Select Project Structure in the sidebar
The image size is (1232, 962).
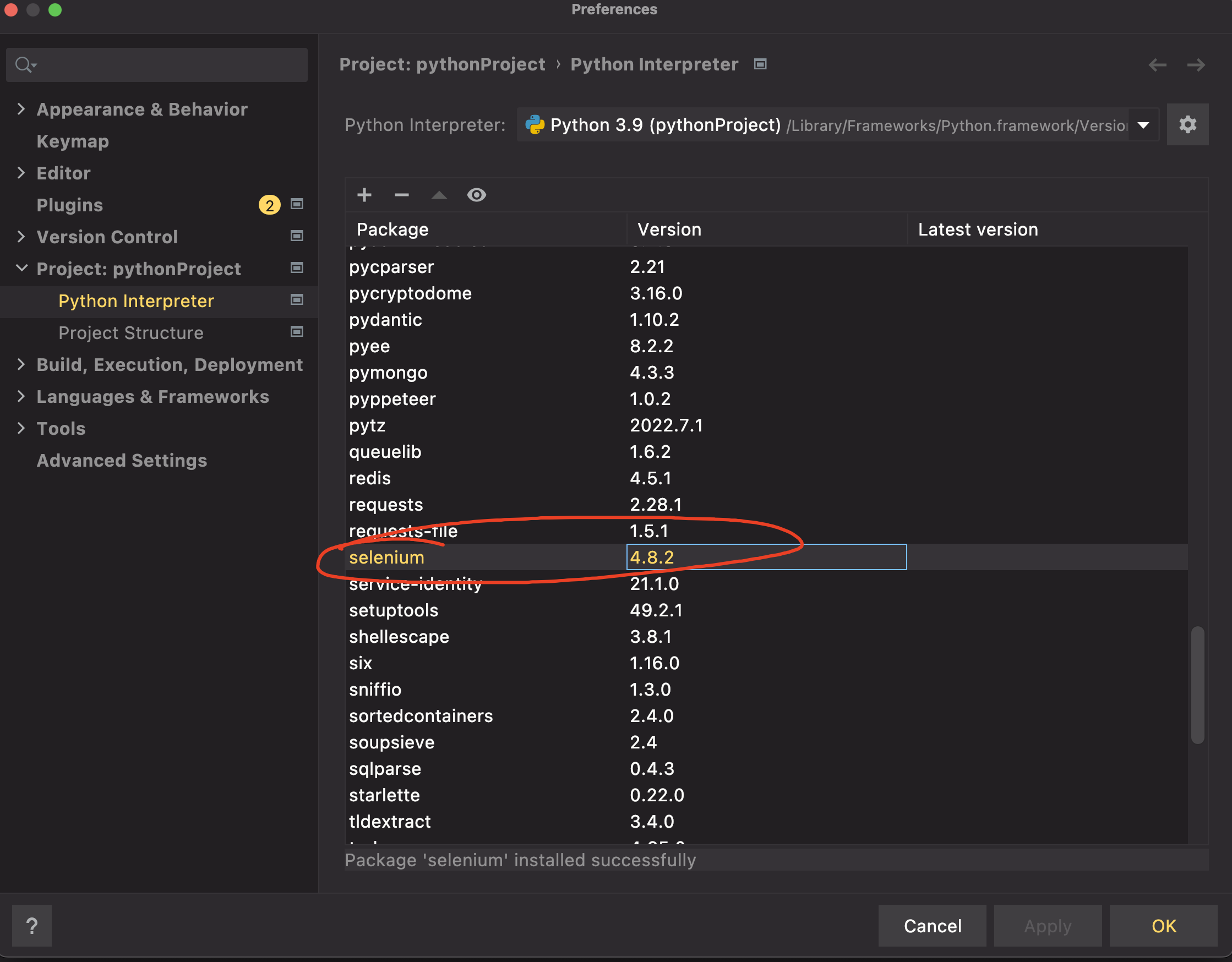click(131, 333)
